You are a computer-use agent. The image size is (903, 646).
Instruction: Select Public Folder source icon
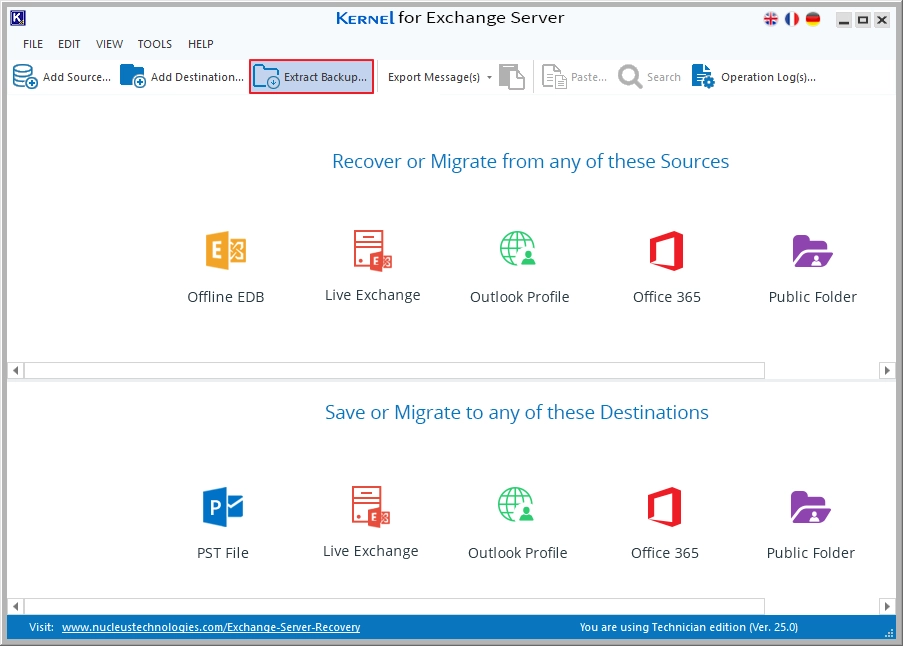point(812,251)
